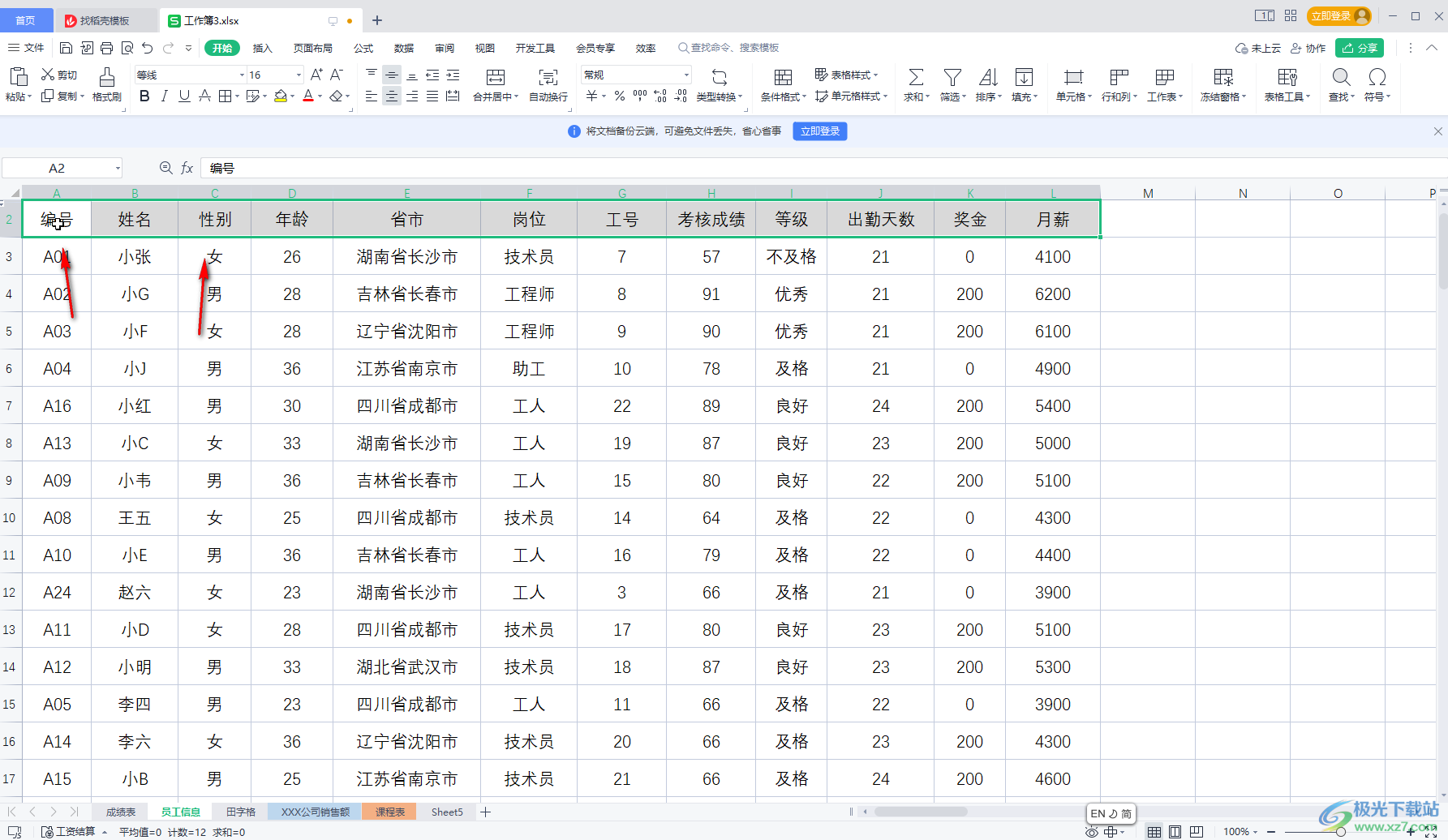Image resolution: width=1448 pixels, height=840 pixels.
Task: Click the horizontal scrollbar thumb
Action: point(920,812)
